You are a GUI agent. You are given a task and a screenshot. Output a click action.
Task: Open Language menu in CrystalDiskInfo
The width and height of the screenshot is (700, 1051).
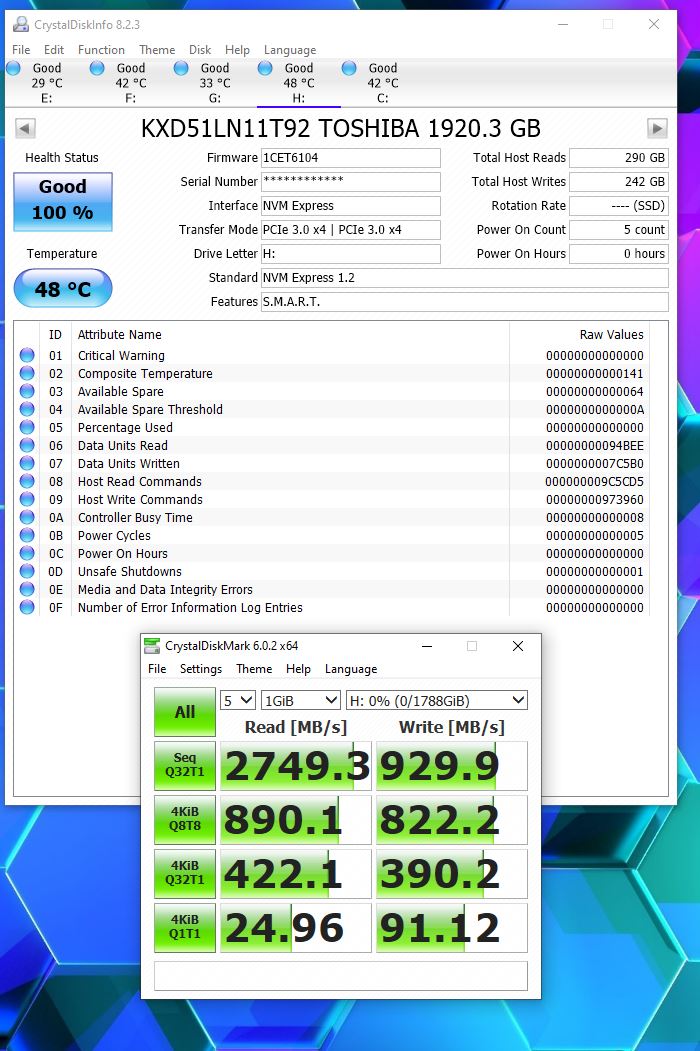tap(290, 50)
